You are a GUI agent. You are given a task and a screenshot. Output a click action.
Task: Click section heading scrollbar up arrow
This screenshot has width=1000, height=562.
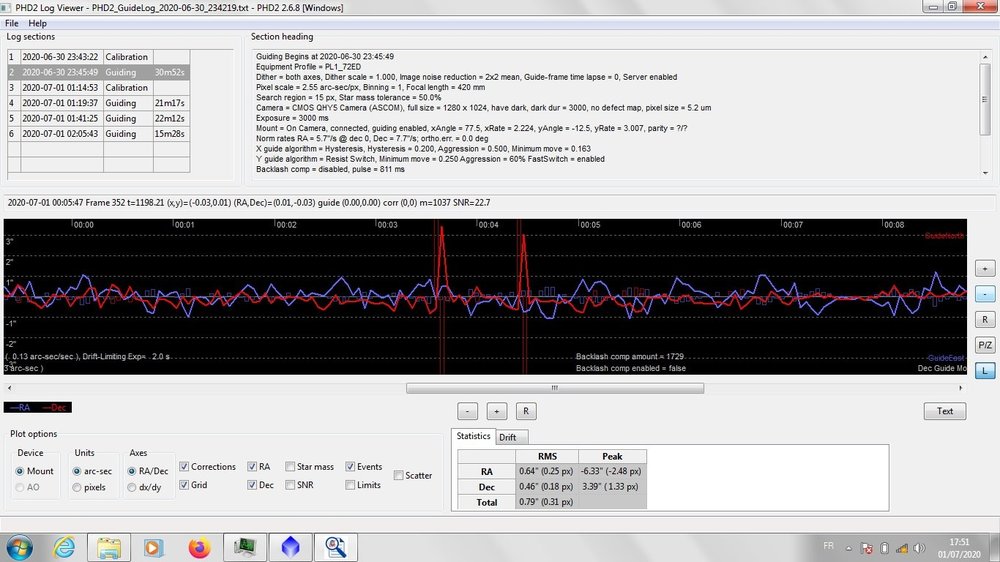coord(985,57)
